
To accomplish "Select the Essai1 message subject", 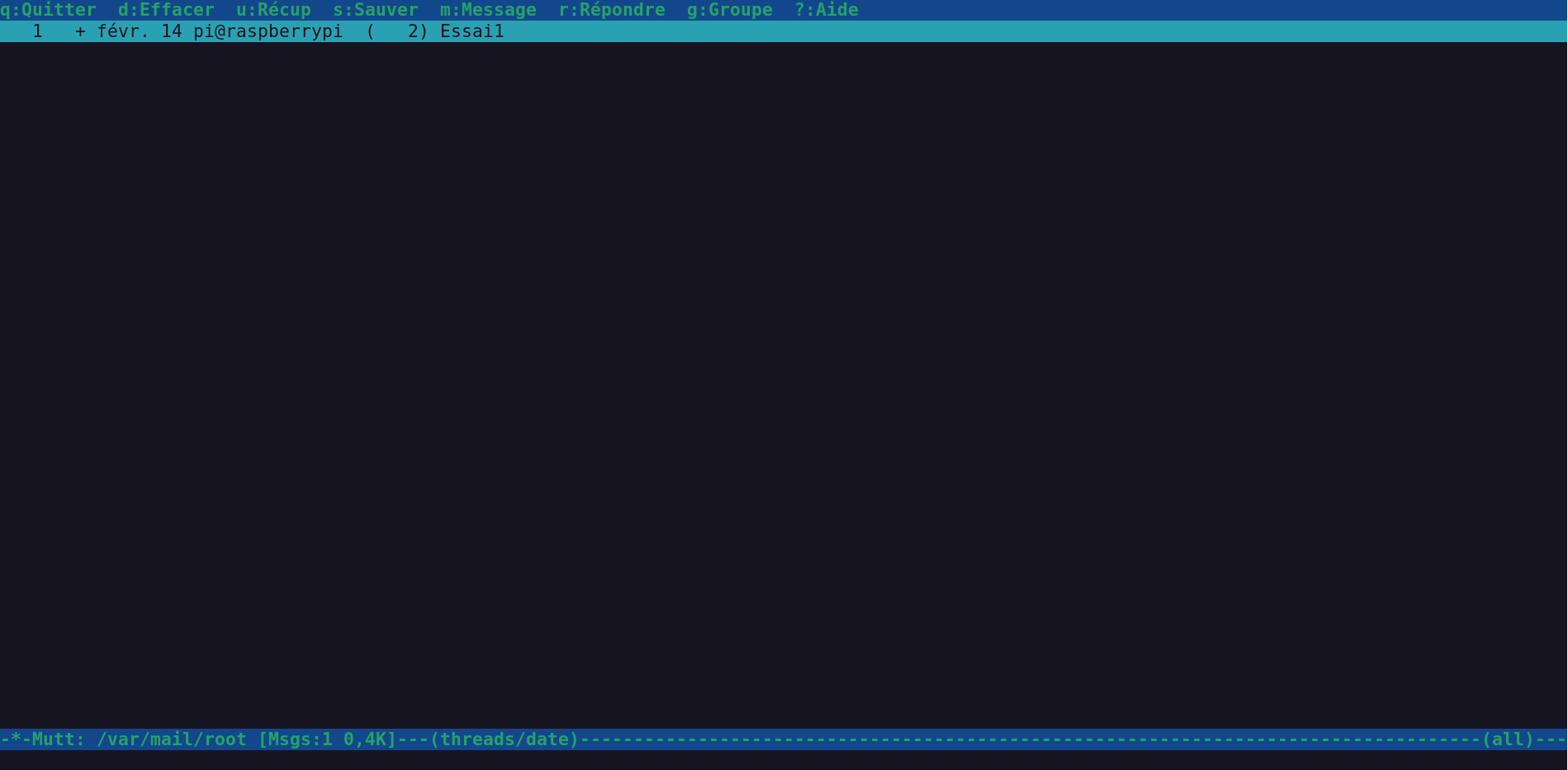I will [x=472, y=31].
